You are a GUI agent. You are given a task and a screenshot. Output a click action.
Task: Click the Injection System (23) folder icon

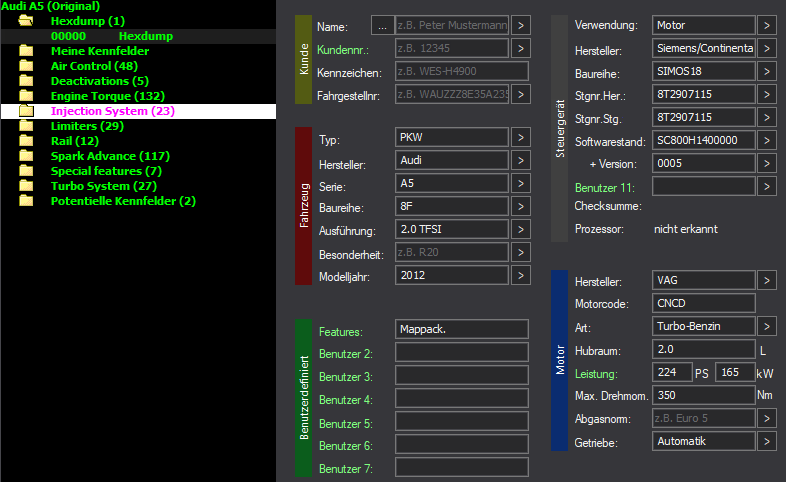tap(26, 111)
